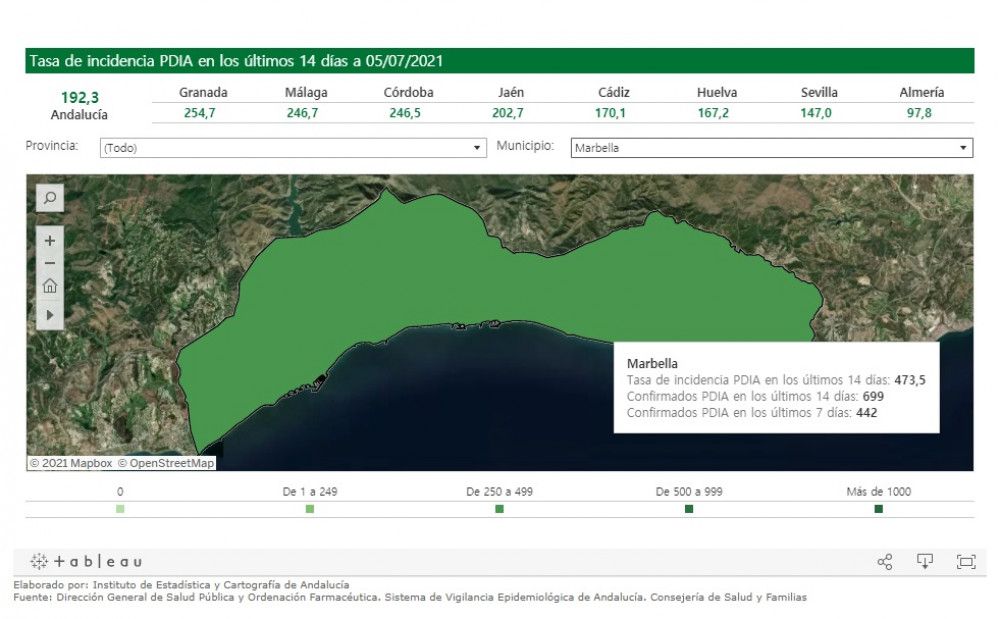Screen dimensions: 1000x619
Task: Click the Cádiz province header
Action: tap(614, 92)
